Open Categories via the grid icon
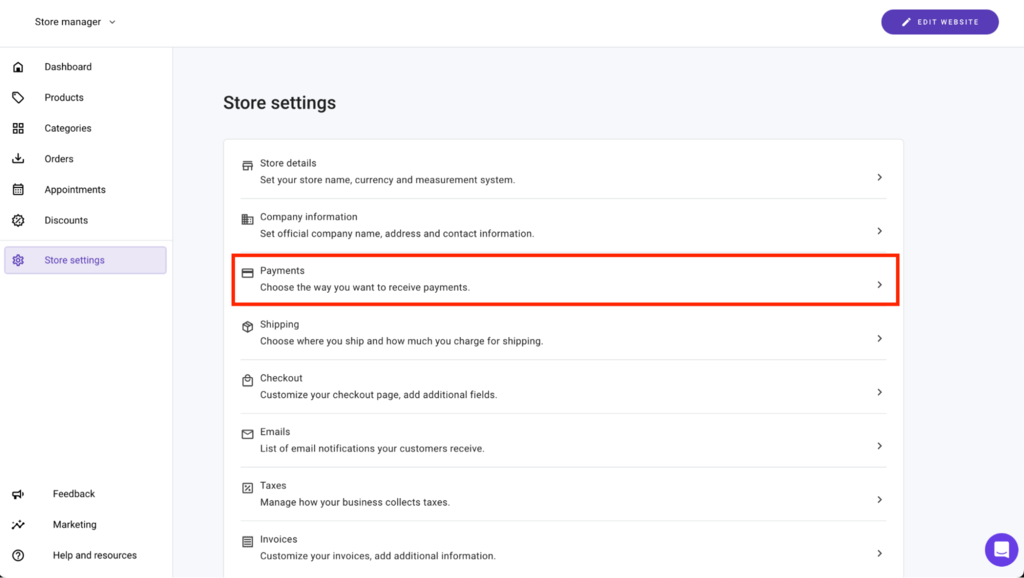This screenshot has width=1024, height=578. [x=18, y=128]
